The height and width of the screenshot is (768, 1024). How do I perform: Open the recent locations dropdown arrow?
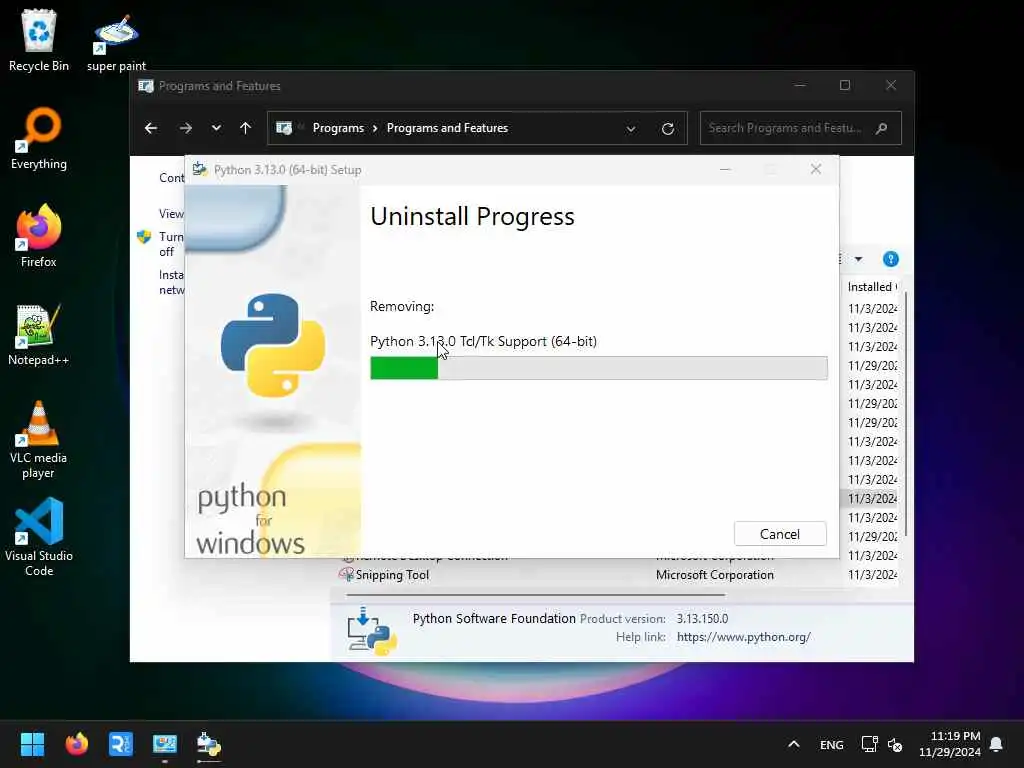216,128
